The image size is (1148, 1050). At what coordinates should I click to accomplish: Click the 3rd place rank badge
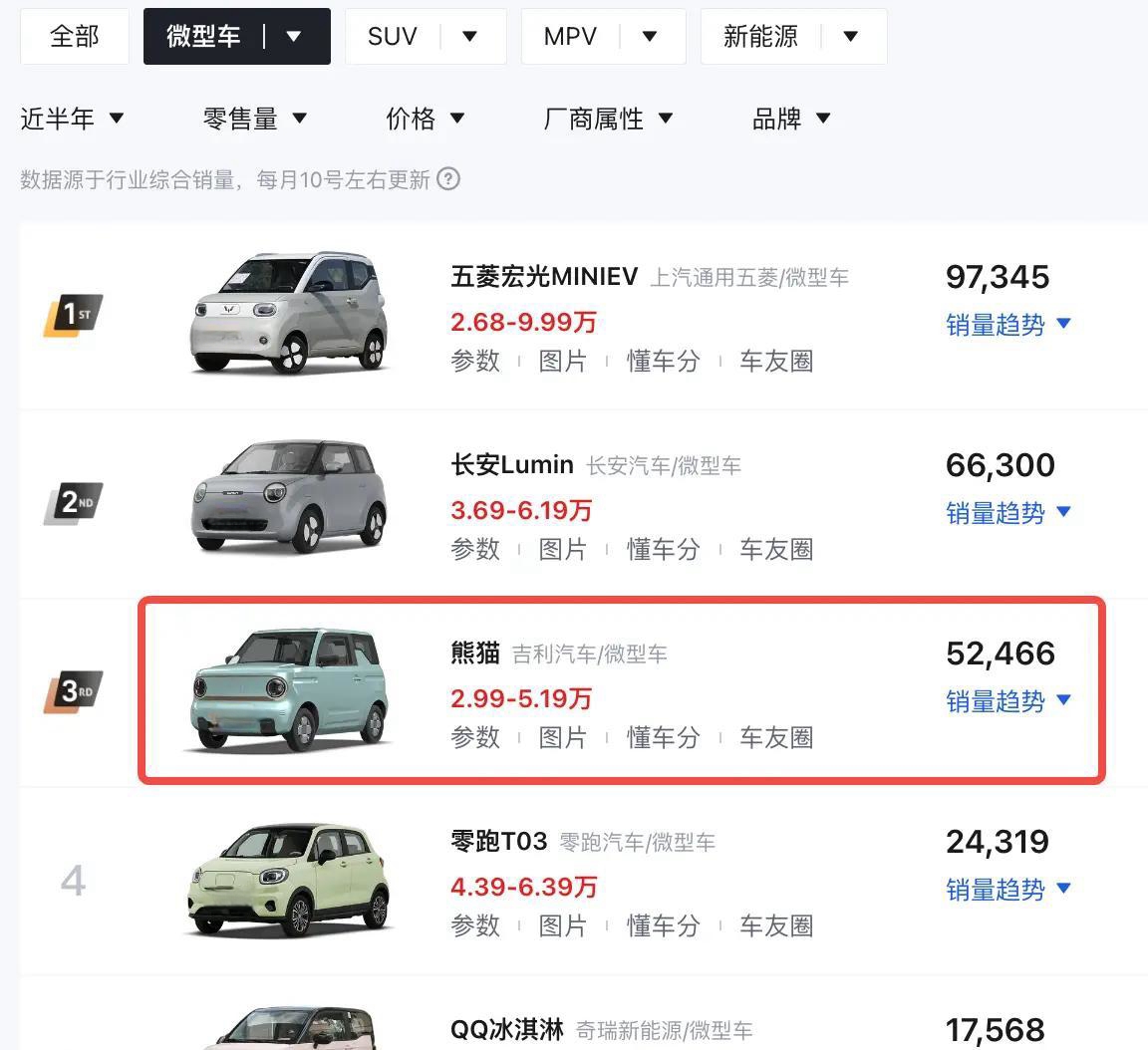click(73, 691)
